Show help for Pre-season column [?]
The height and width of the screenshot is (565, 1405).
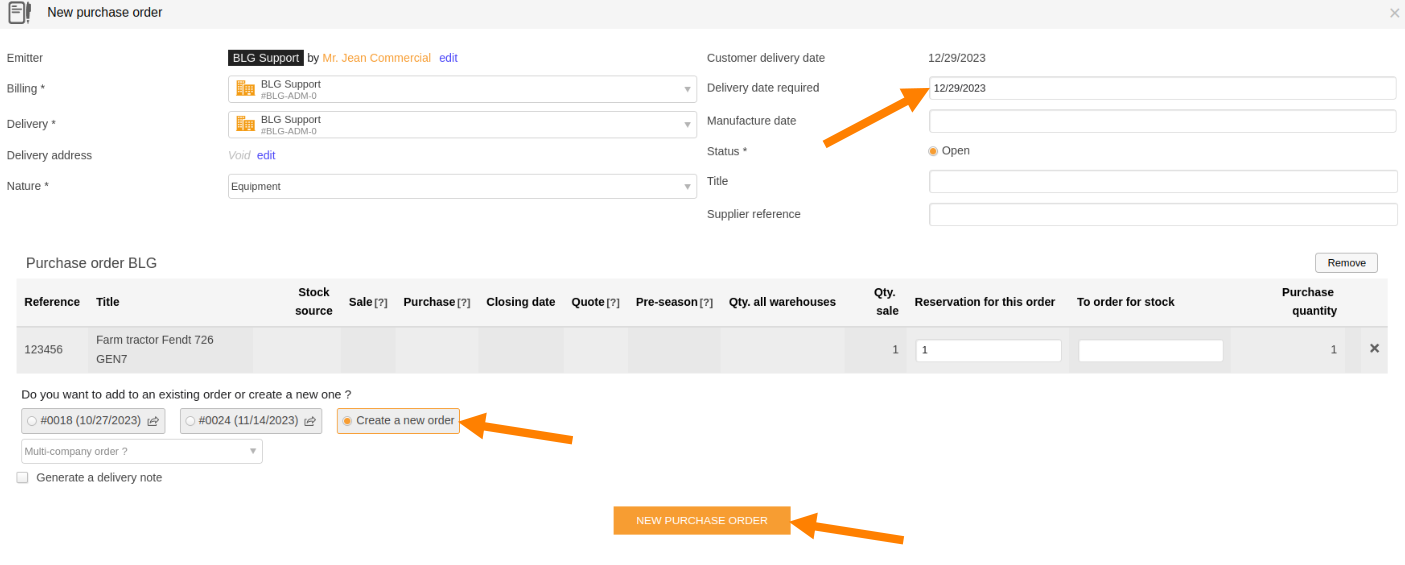(706, 302)
